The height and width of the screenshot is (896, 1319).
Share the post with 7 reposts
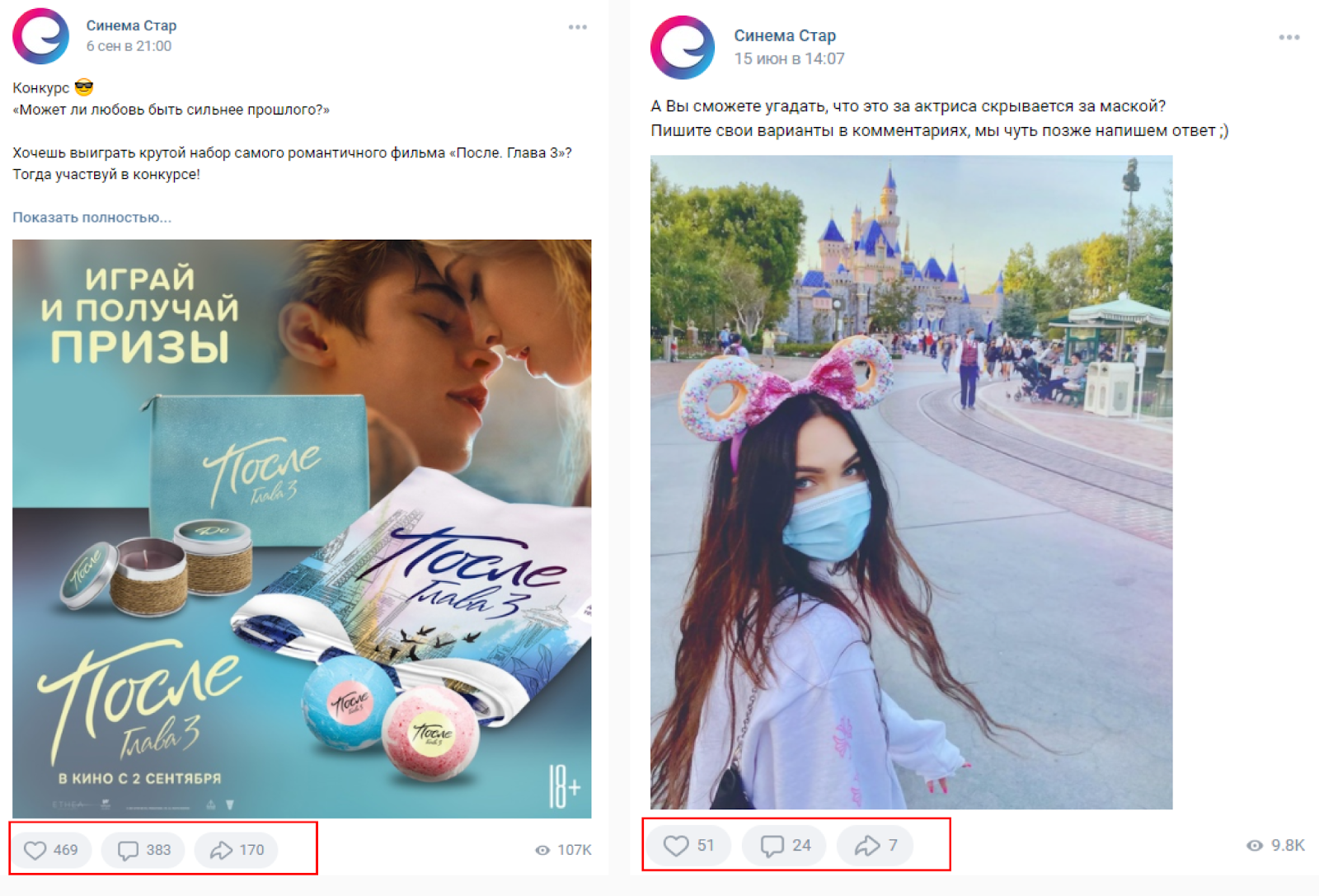click(875, 846)
